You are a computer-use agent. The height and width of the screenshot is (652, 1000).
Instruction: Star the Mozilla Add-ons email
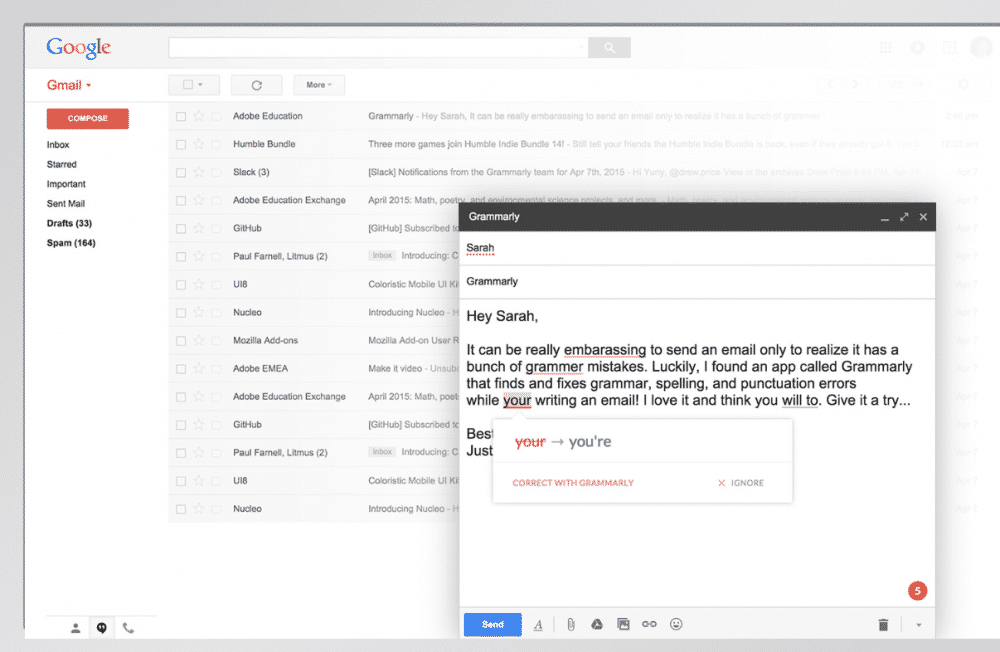click(x=199, y=341)
